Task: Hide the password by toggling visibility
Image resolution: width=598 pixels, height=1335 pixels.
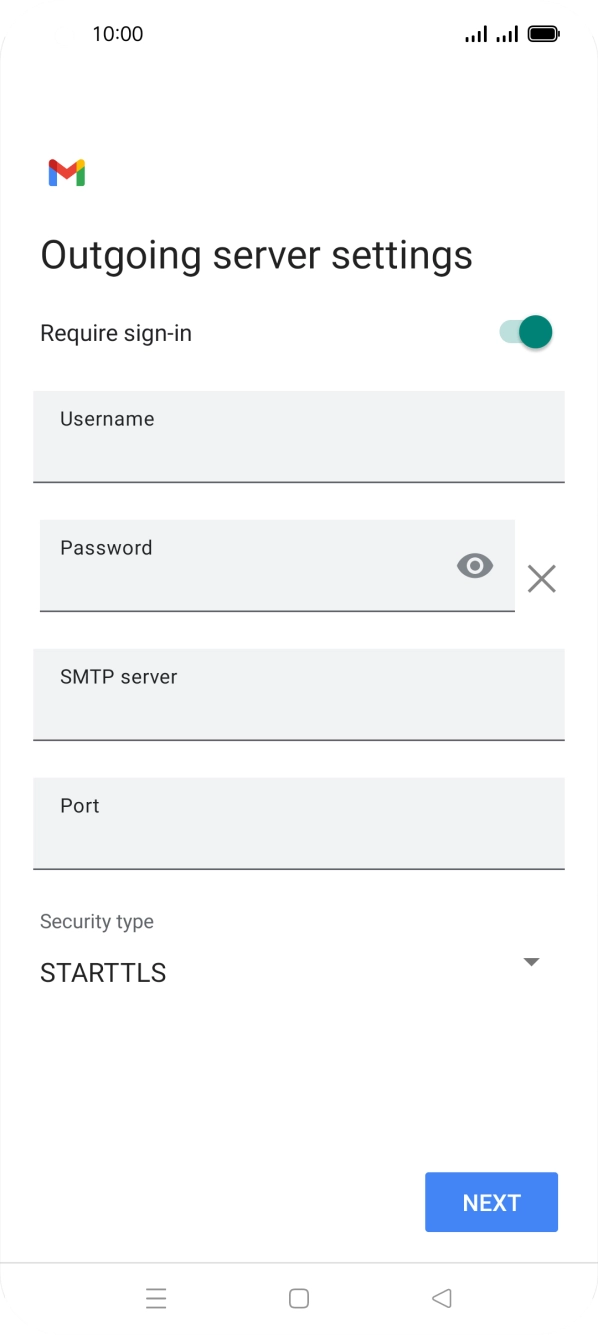Action: pos(474,565)
